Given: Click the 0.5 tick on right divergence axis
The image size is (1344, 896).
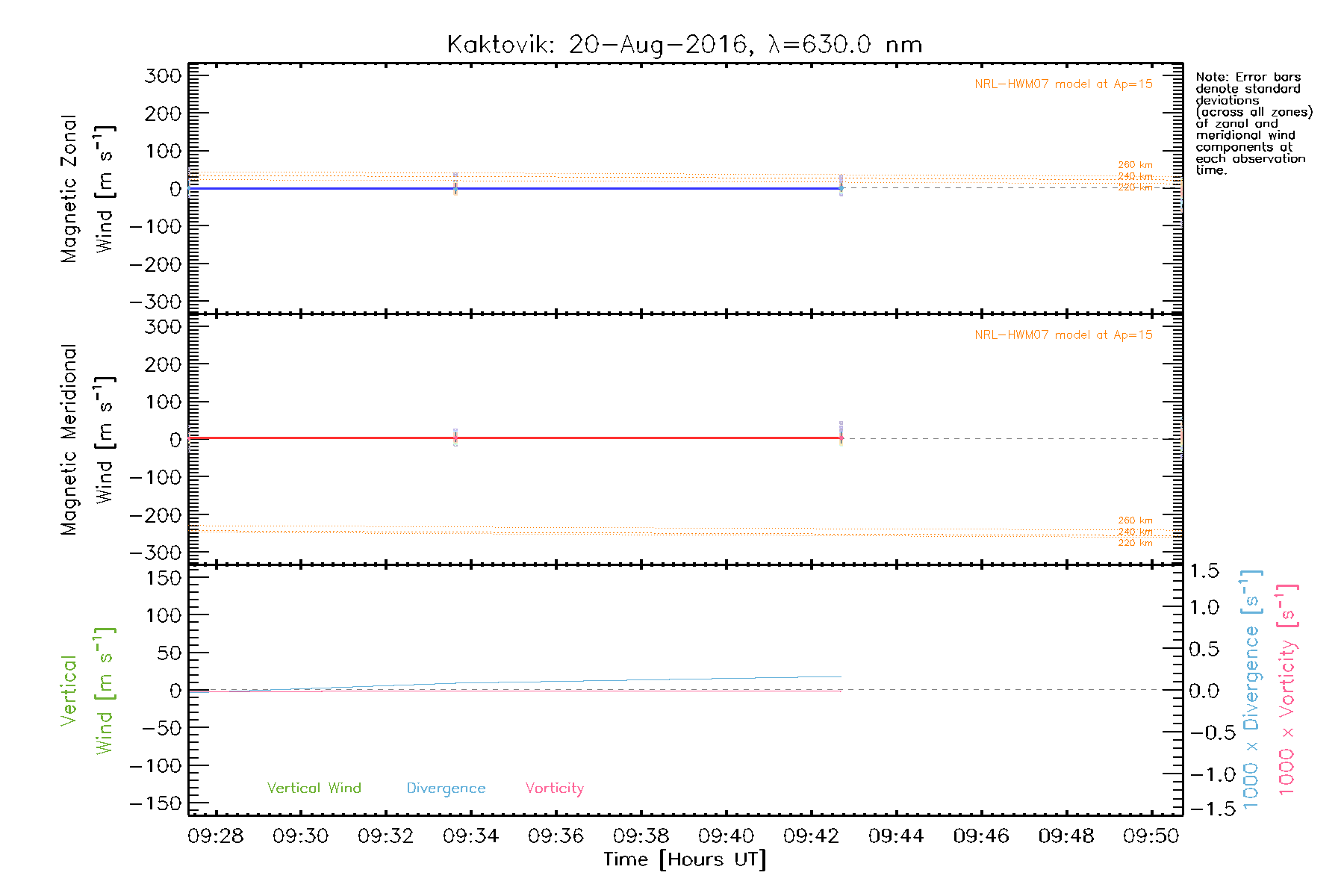Looking at the screenshot, I should coord(1204,649).
